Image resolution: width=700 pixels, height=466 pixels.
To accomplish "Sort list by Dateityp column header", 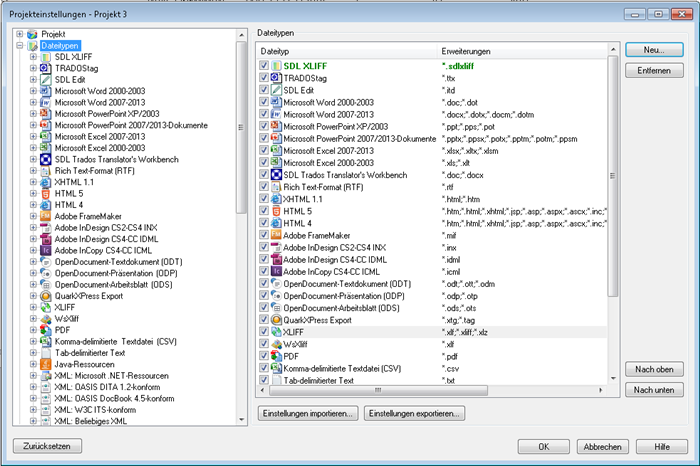I will point(345,50).
